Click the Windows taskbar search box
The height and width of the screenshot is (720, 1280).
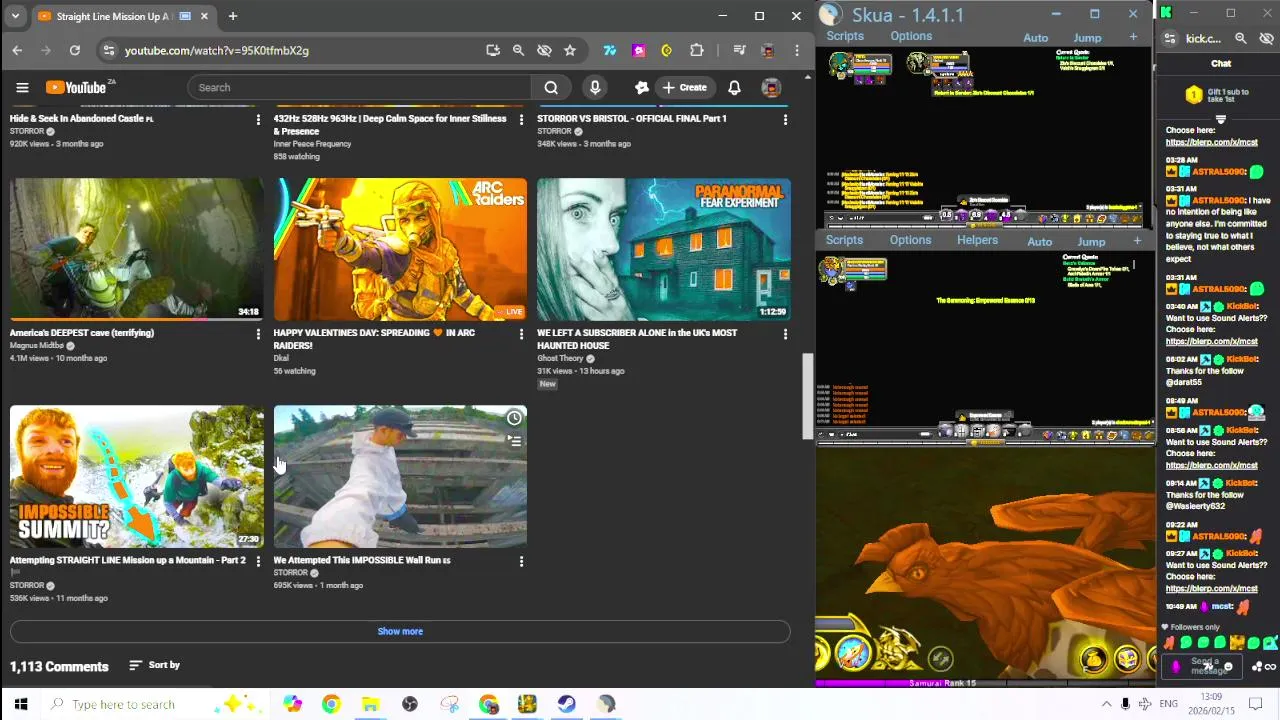155,704
